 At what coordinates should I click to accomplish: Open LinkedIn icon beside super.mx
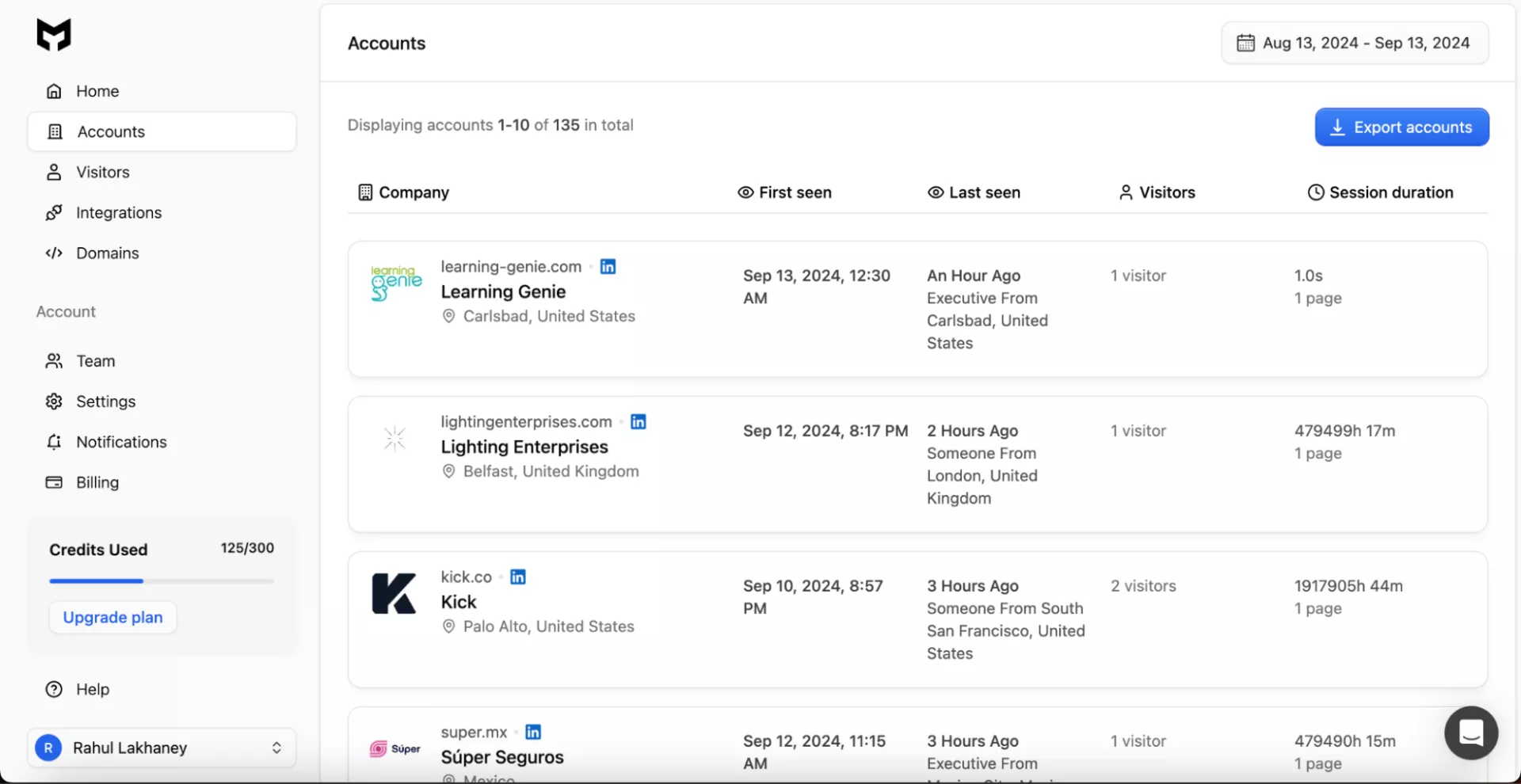(x=533, y=733)
